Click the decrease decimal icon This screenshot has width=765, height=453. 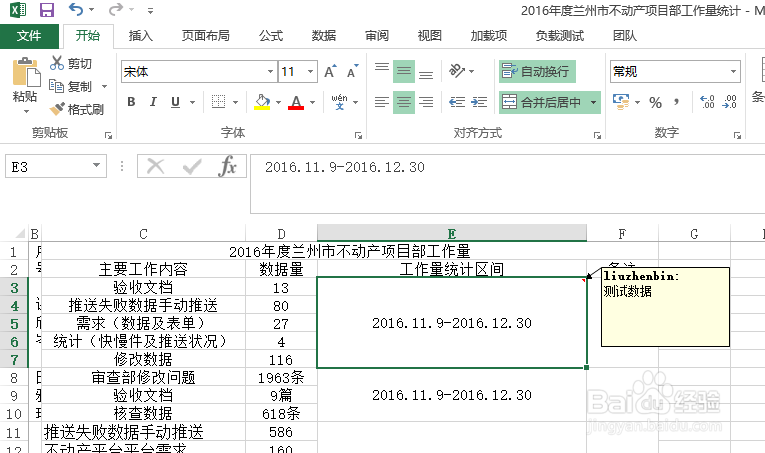pos(729,102)
